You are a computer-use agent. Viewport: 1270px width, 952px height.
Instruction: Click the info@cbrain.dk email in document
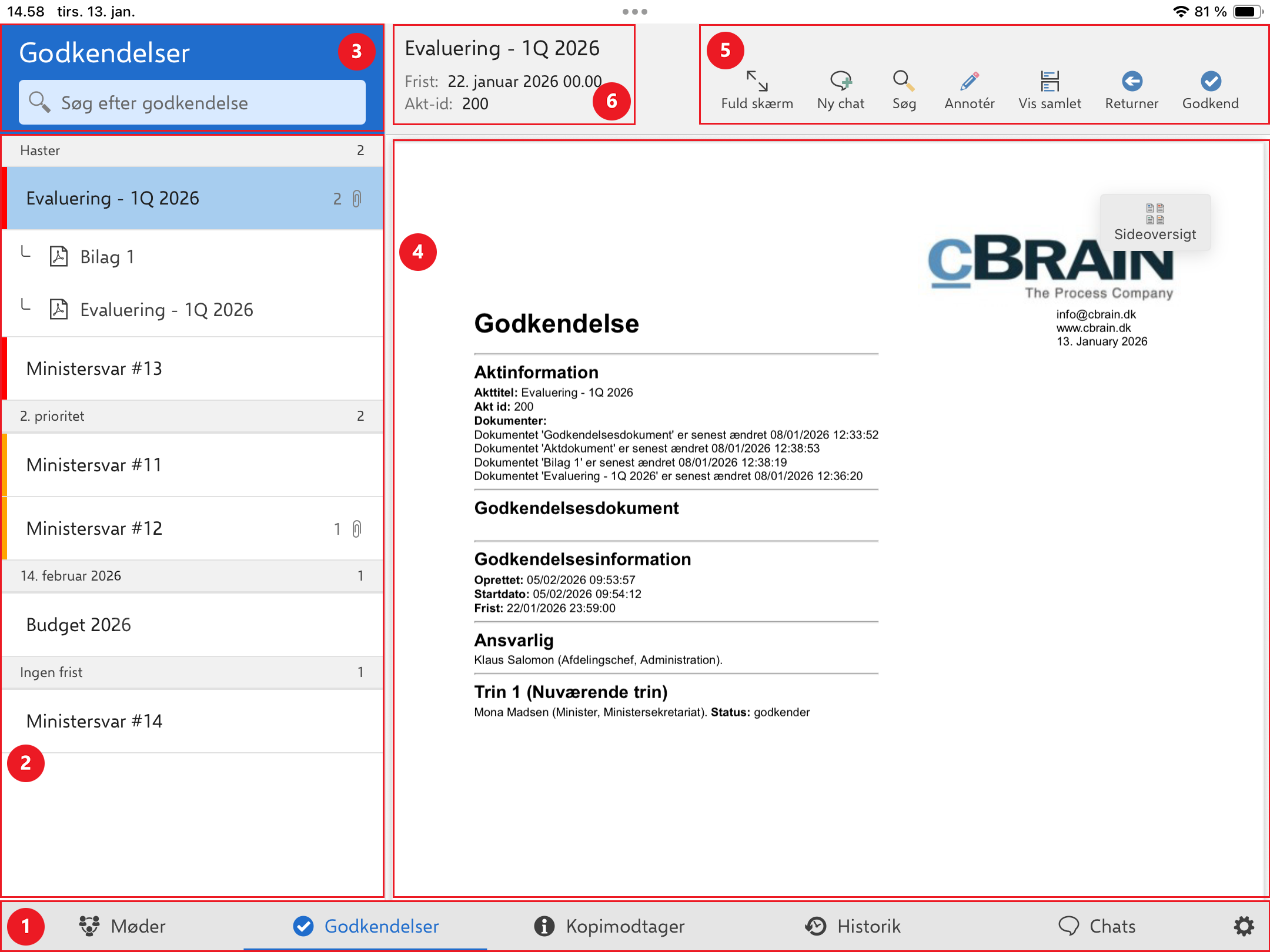(1096, 314)
